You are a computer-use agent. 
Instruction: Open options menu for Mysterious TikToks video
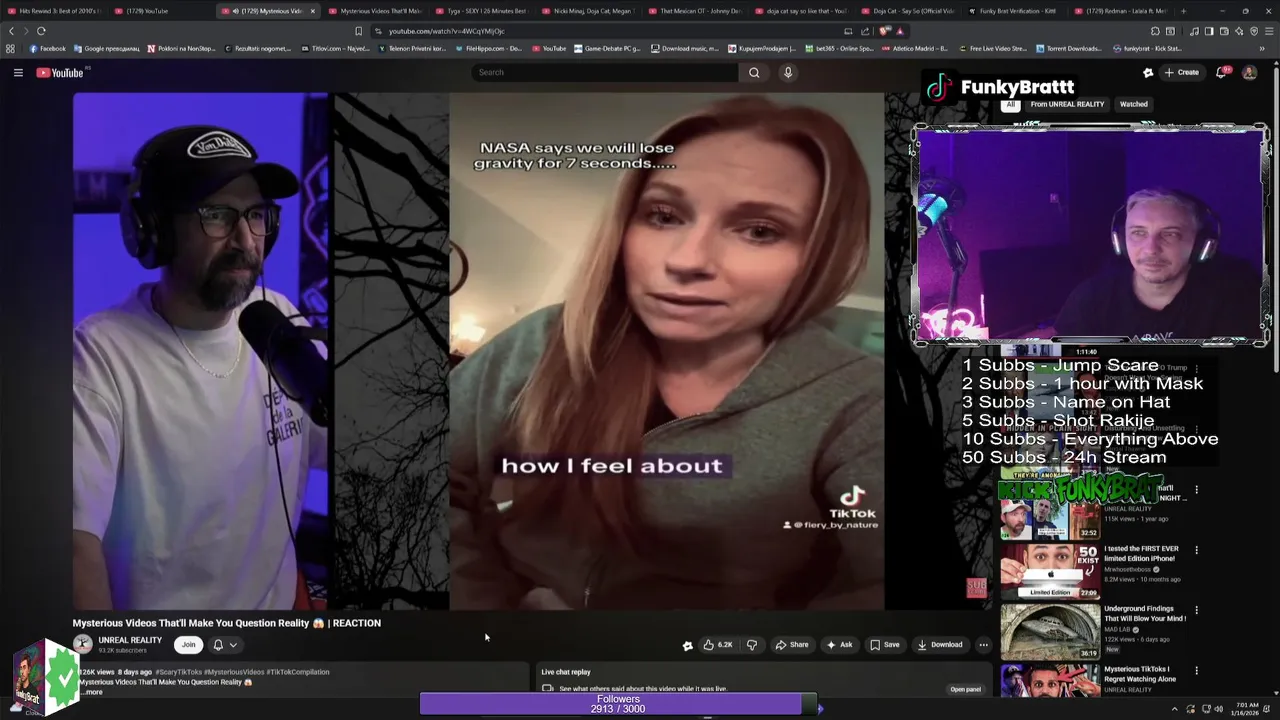(x=1196, y=670)
